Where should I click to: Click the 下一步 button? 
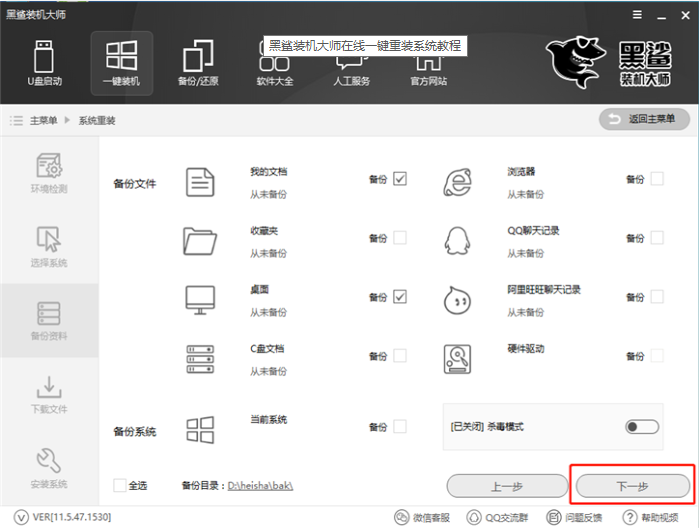pos(630,486)
